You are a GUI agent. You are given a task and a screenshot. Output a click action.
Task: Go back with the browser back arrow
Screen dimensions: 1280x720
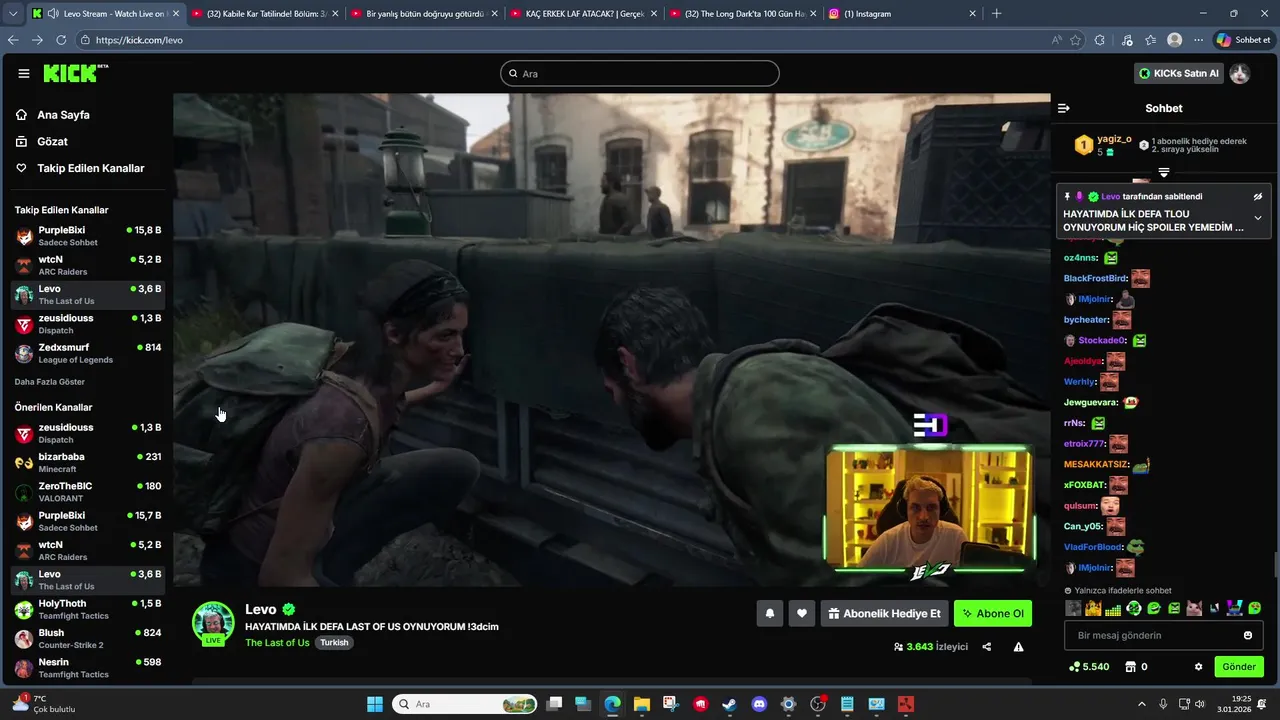point(13,40)
